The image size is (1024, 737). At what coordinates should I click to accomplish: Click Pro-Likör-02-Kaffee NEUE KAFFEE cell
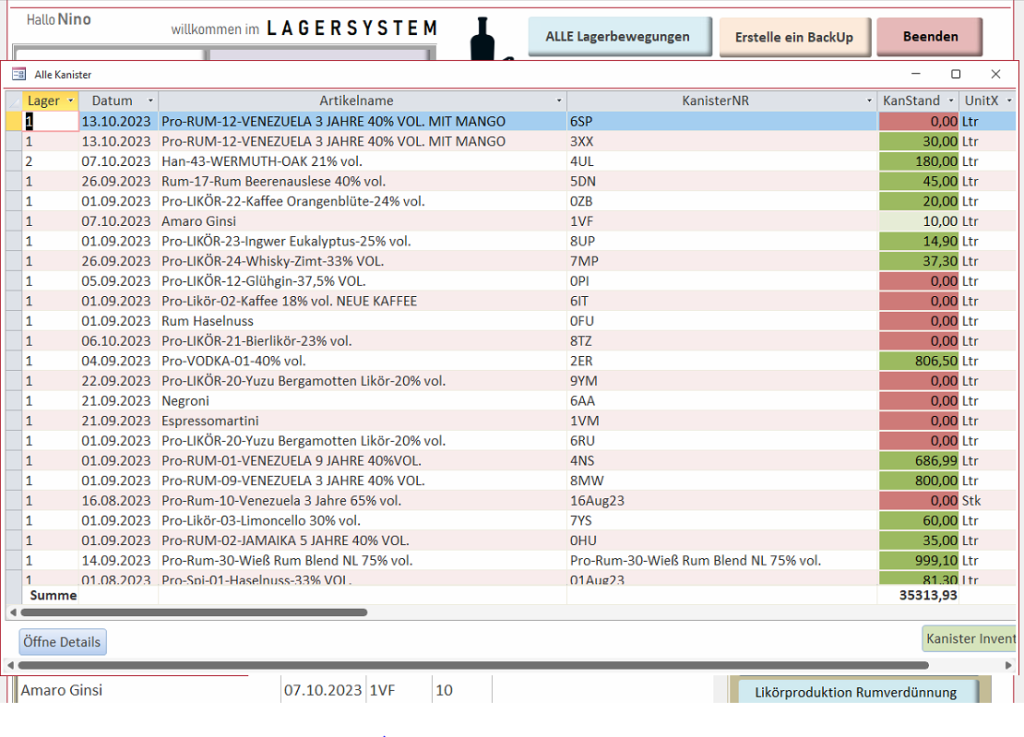[362, 301]
